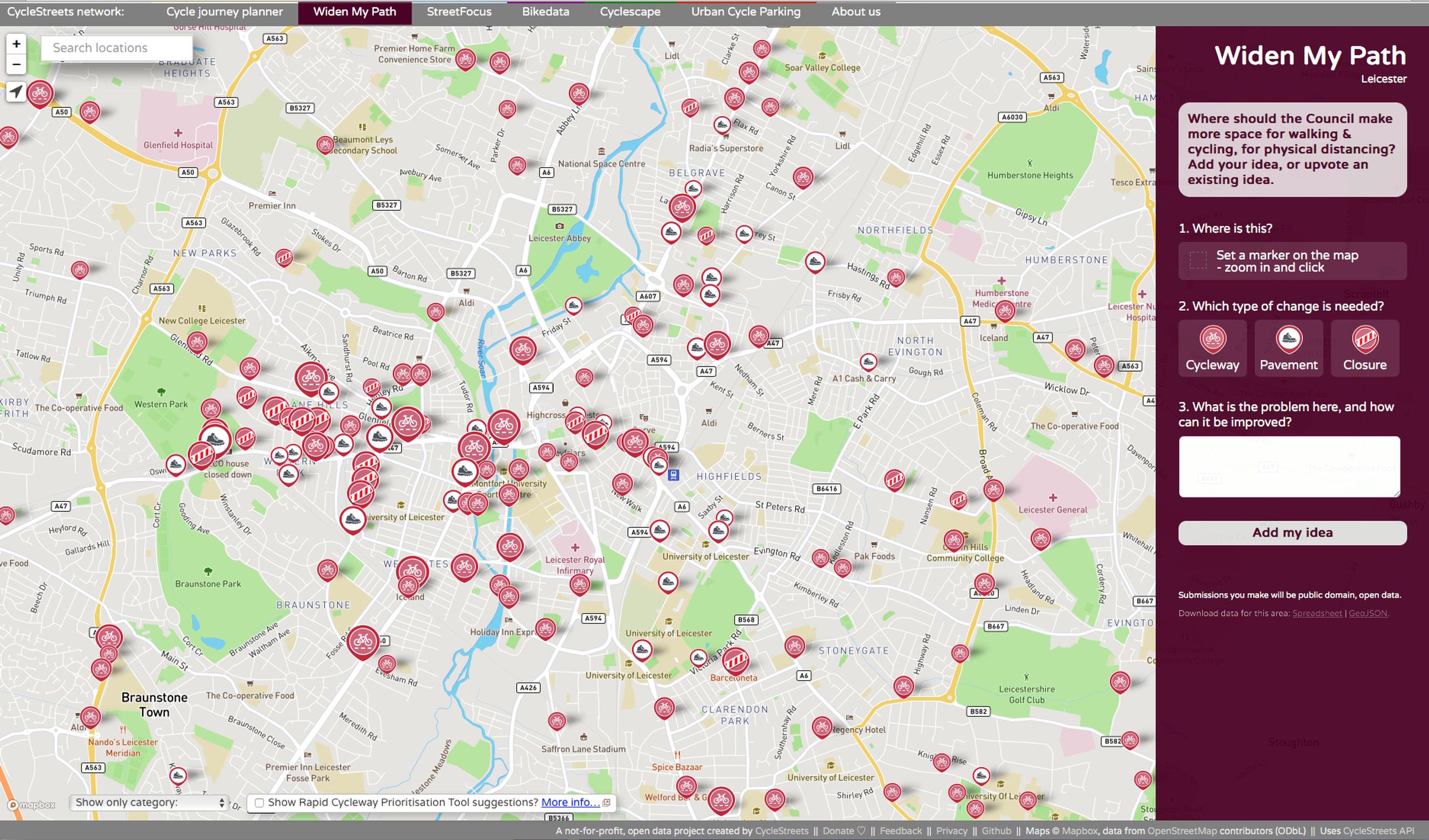Open the Donate footer link

pos(844,831)
